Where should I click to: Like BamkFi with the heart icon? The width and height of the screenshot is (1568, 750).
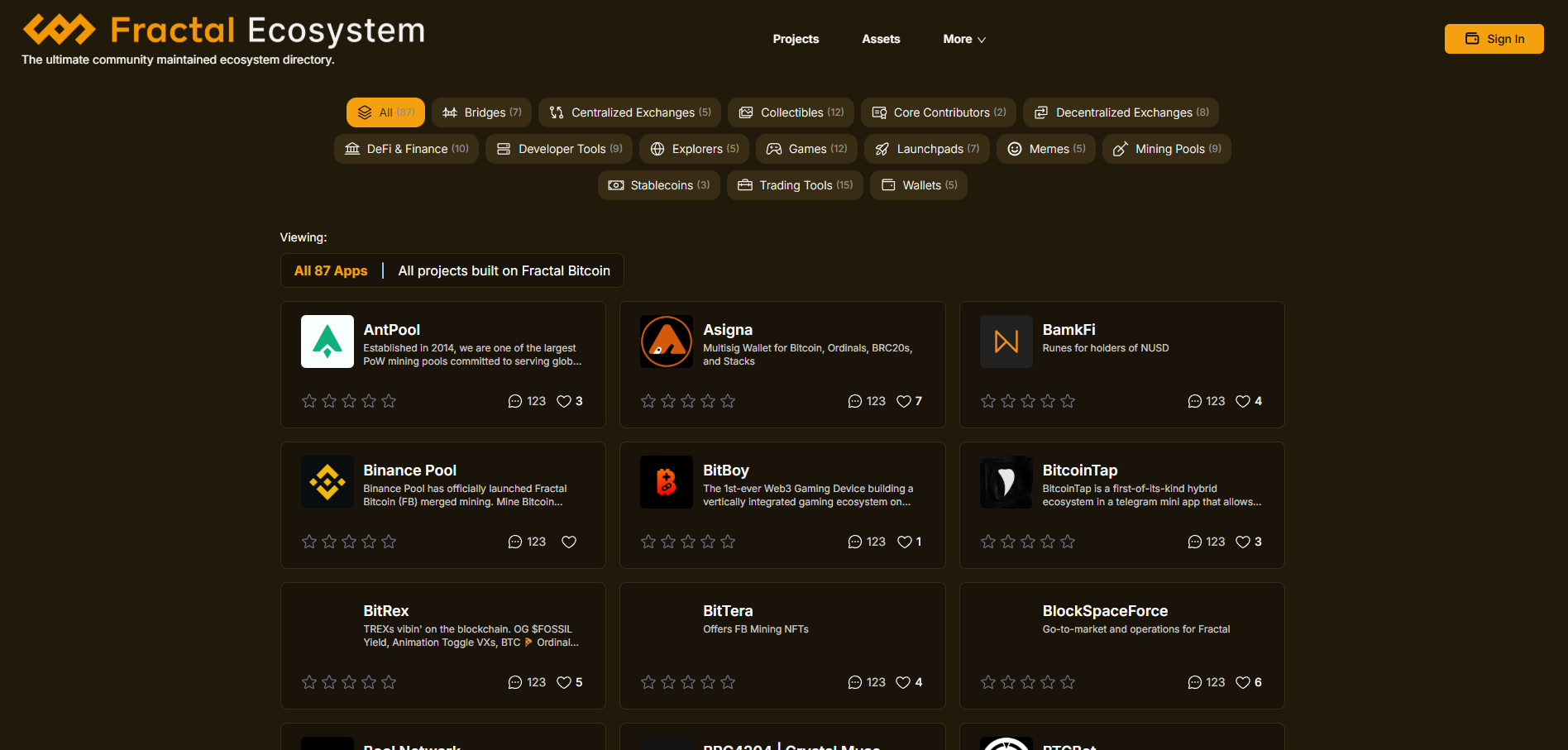[1243, 401]
